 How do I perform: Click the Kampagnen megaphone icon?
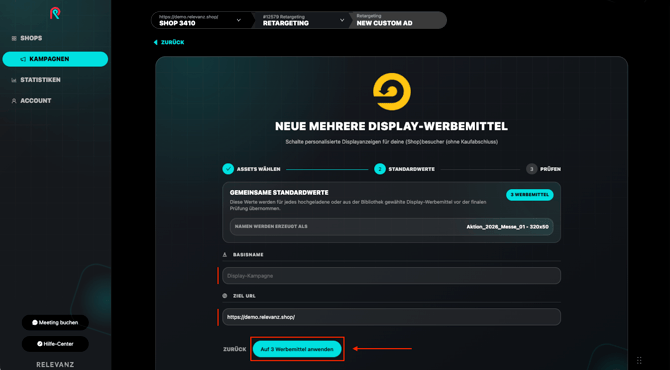pyautogui.click(x=23, y=59)
